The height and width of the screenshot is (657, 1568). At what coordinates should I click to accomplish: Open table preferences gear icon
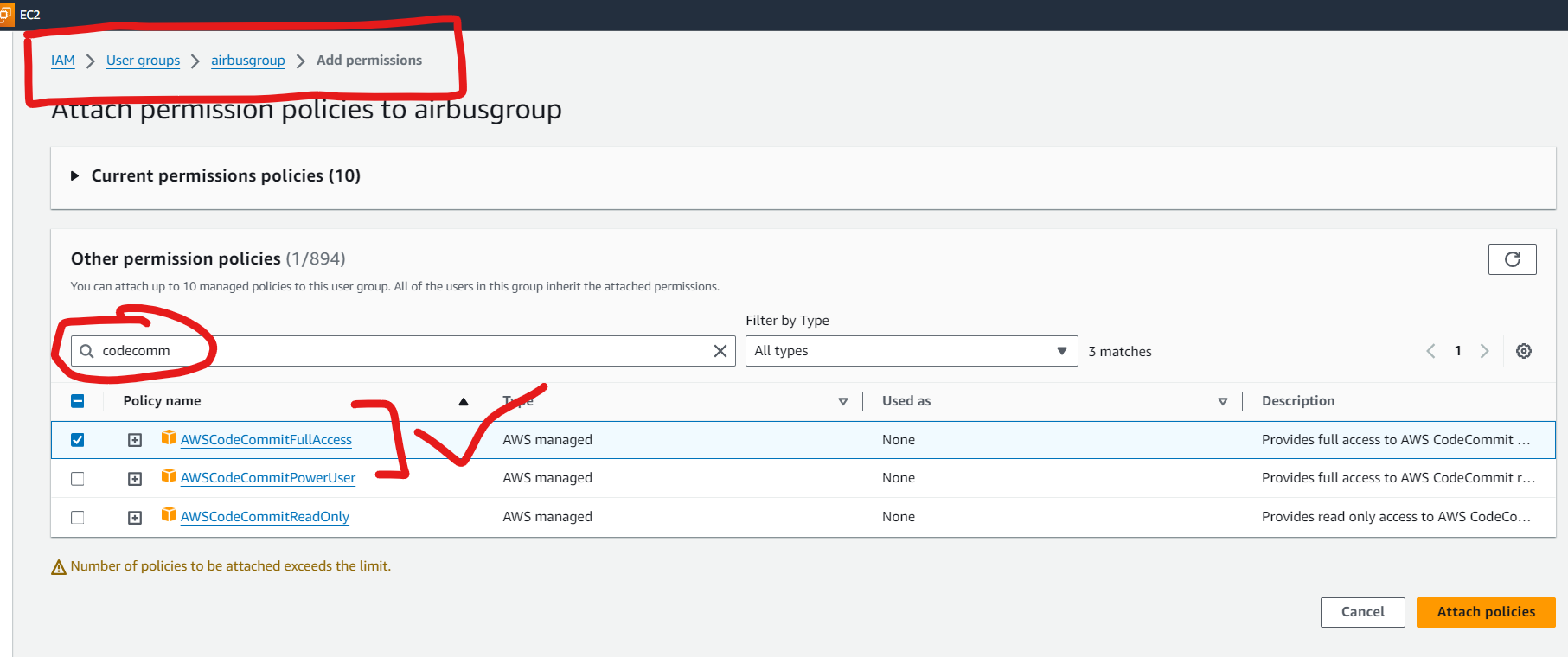click(x=1524, y=351)
